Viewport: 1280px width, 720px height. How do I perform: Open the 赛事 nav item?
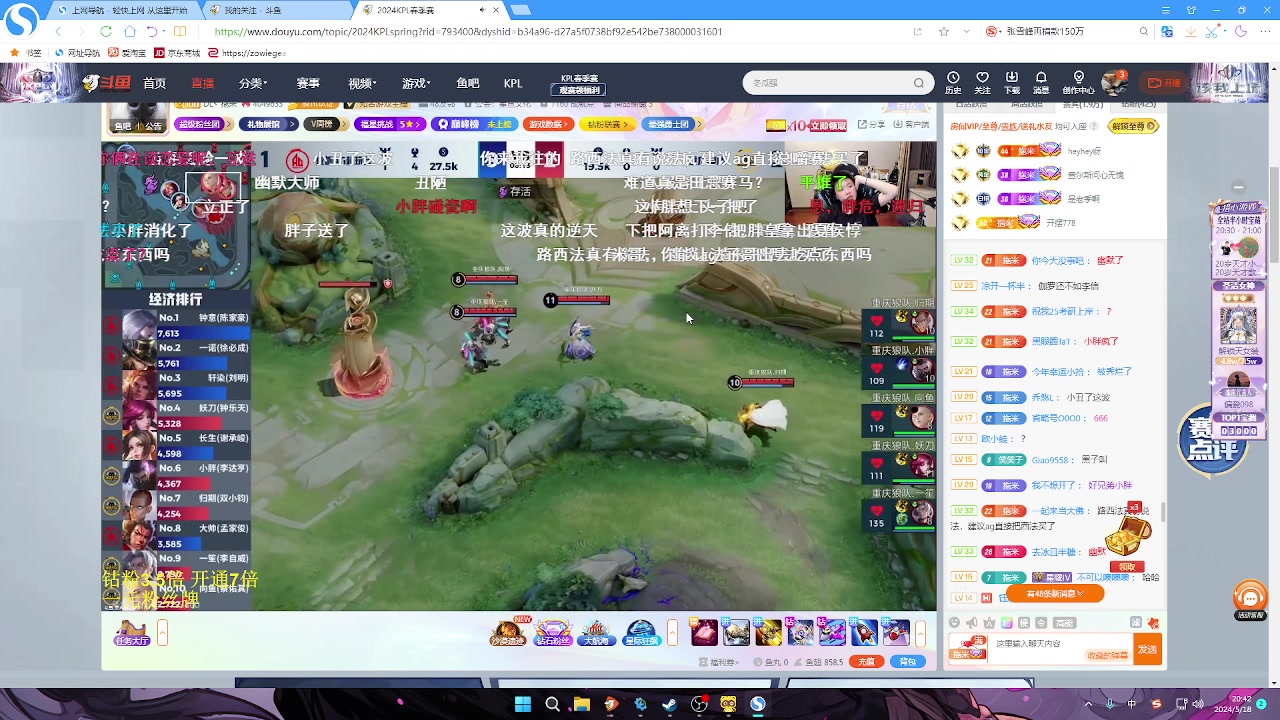(x=308, y=83)
